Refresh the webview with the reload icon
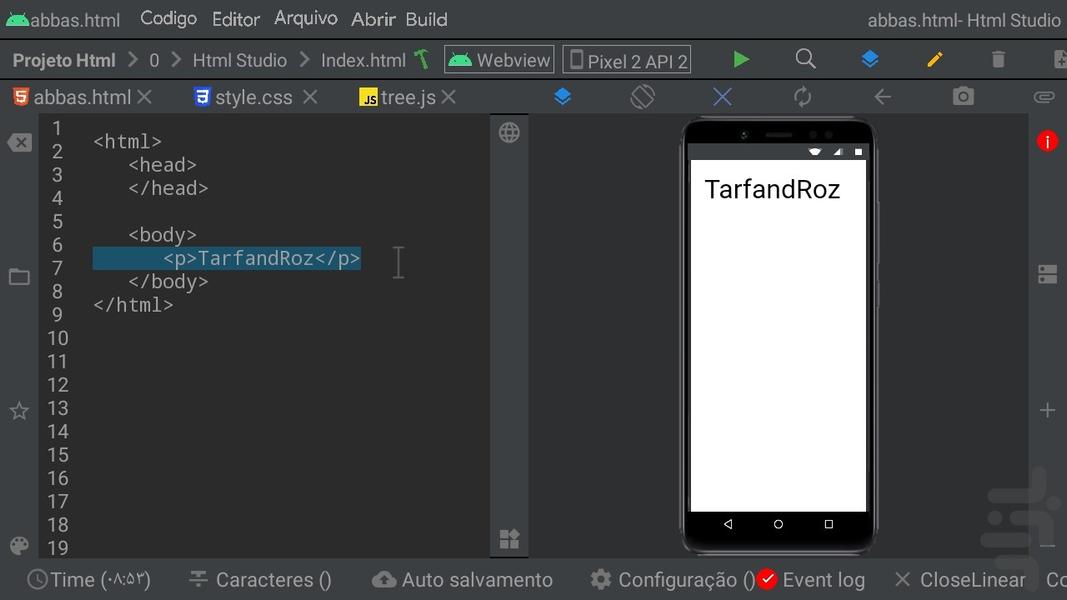The image size is (1067, 600). 802,96
